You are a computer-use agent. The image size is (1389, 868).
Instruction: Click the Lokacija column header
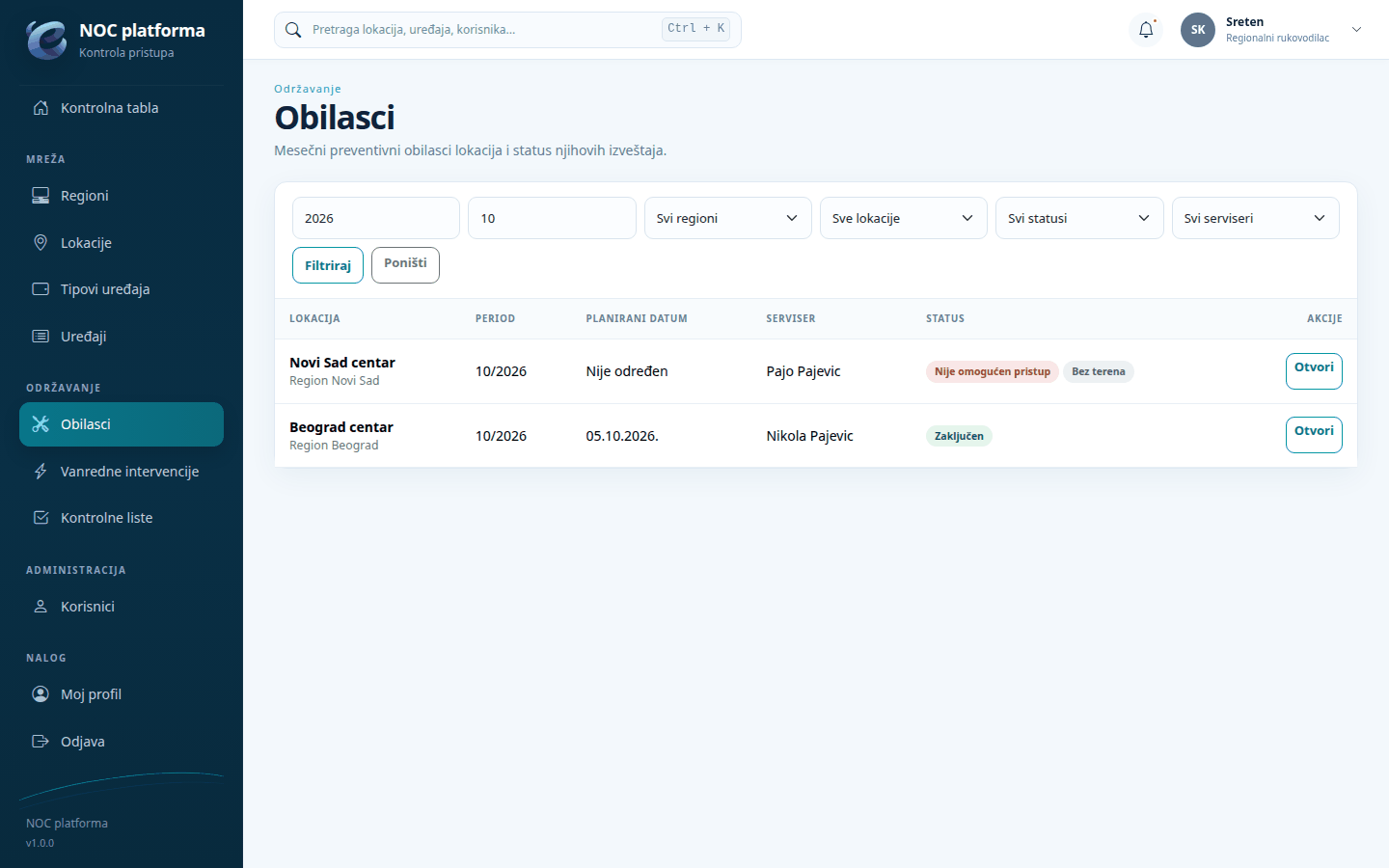pos(314,318)
